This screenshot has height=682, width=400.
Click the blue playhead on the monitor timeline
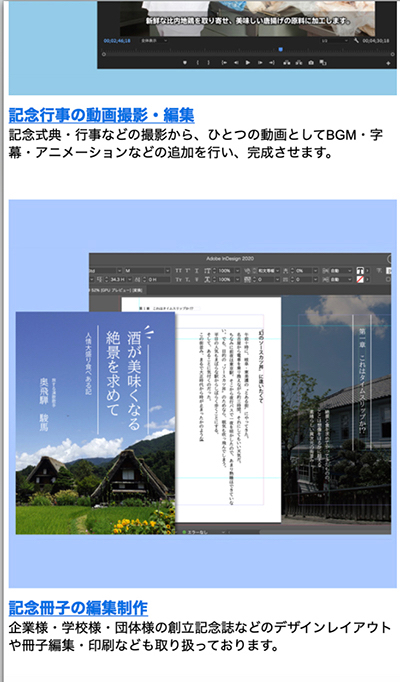(280, 49)
